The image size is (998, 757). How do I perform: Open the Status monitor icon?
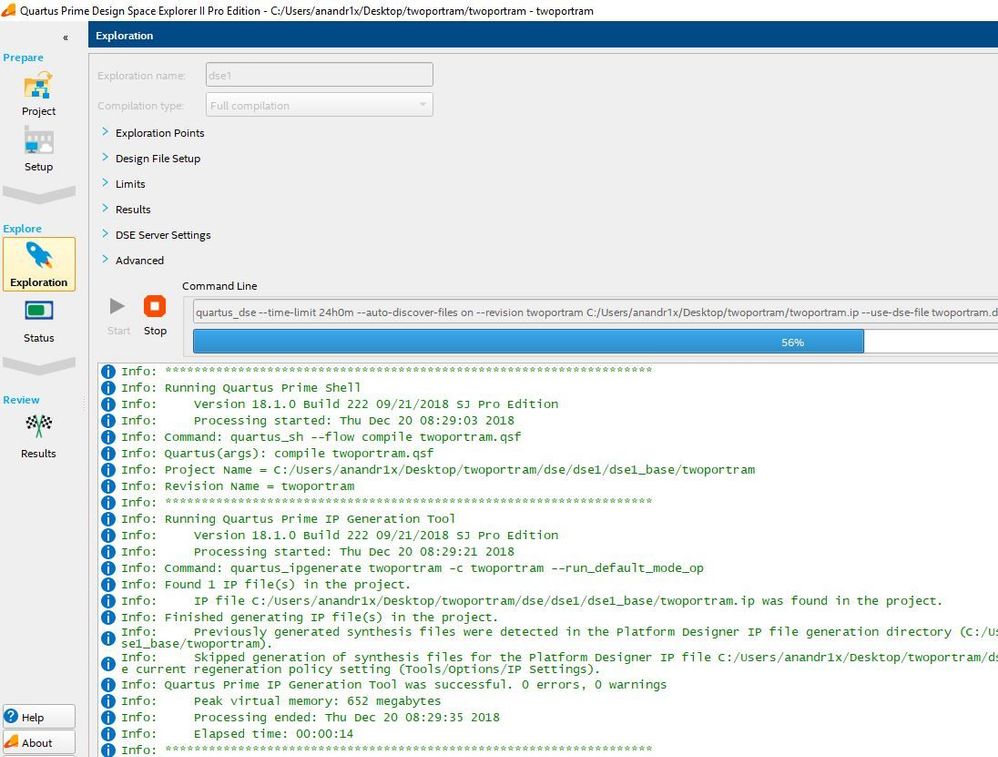38,313
